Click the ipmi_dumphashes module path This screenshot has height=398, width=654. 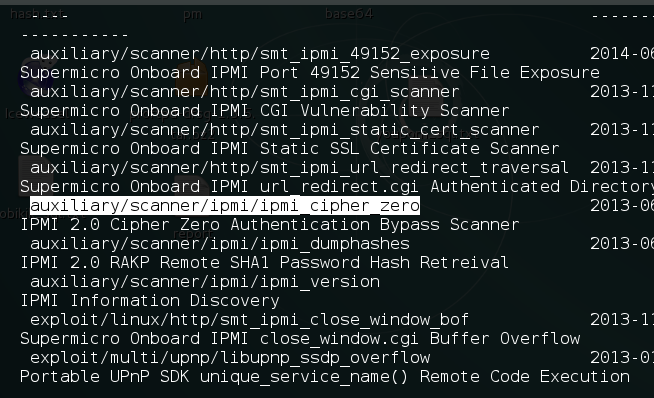[x=220, y=244]
